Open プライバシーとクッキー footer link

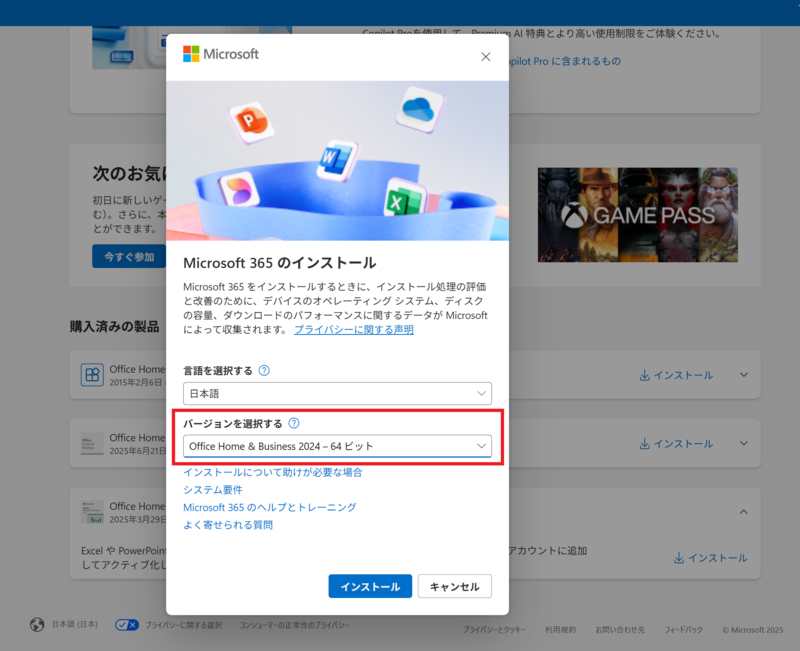pos(494,630)
